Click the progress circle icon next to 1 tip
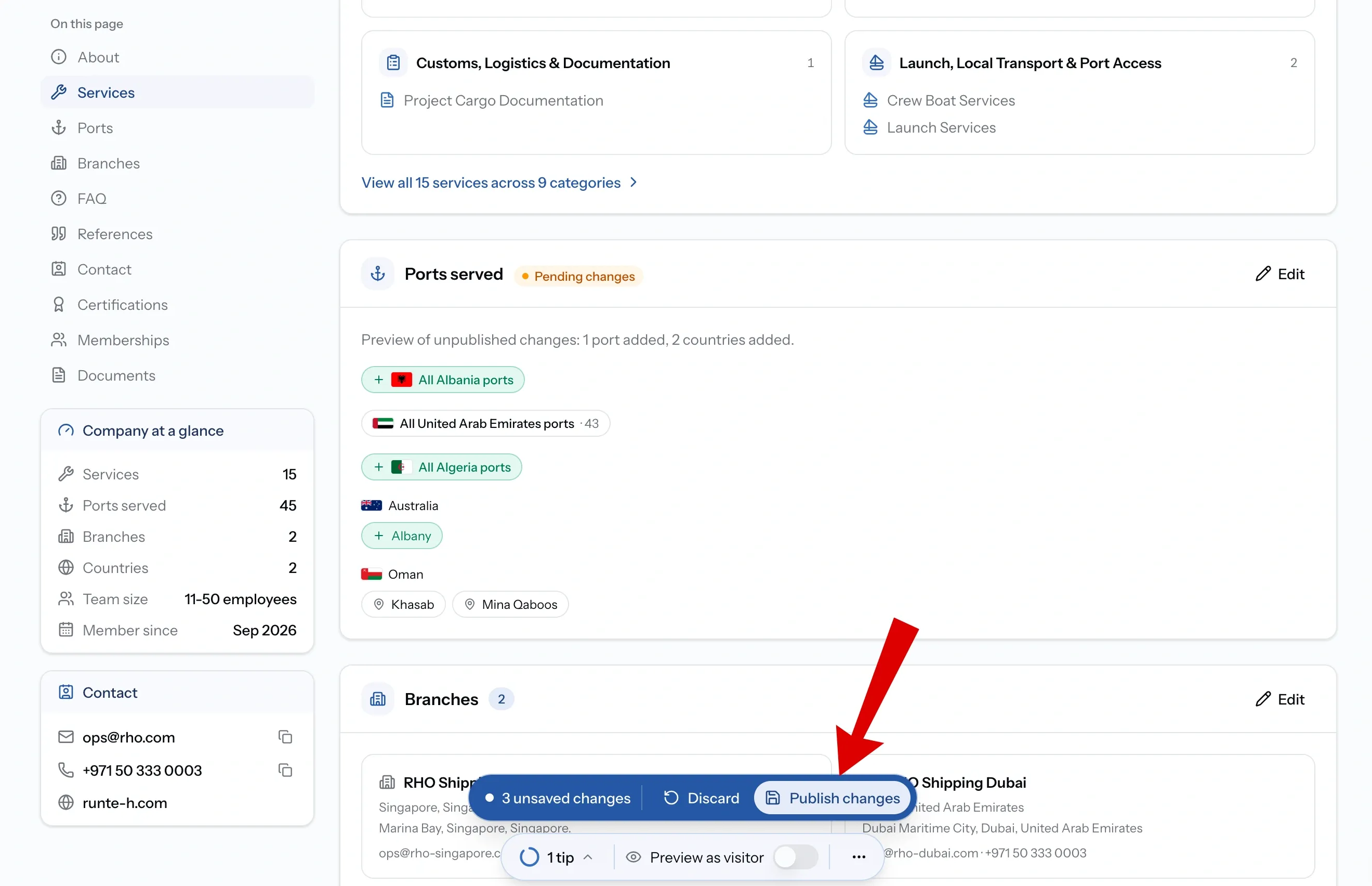The height and width of the screenshot is (886, 1372). coord(529,857)
